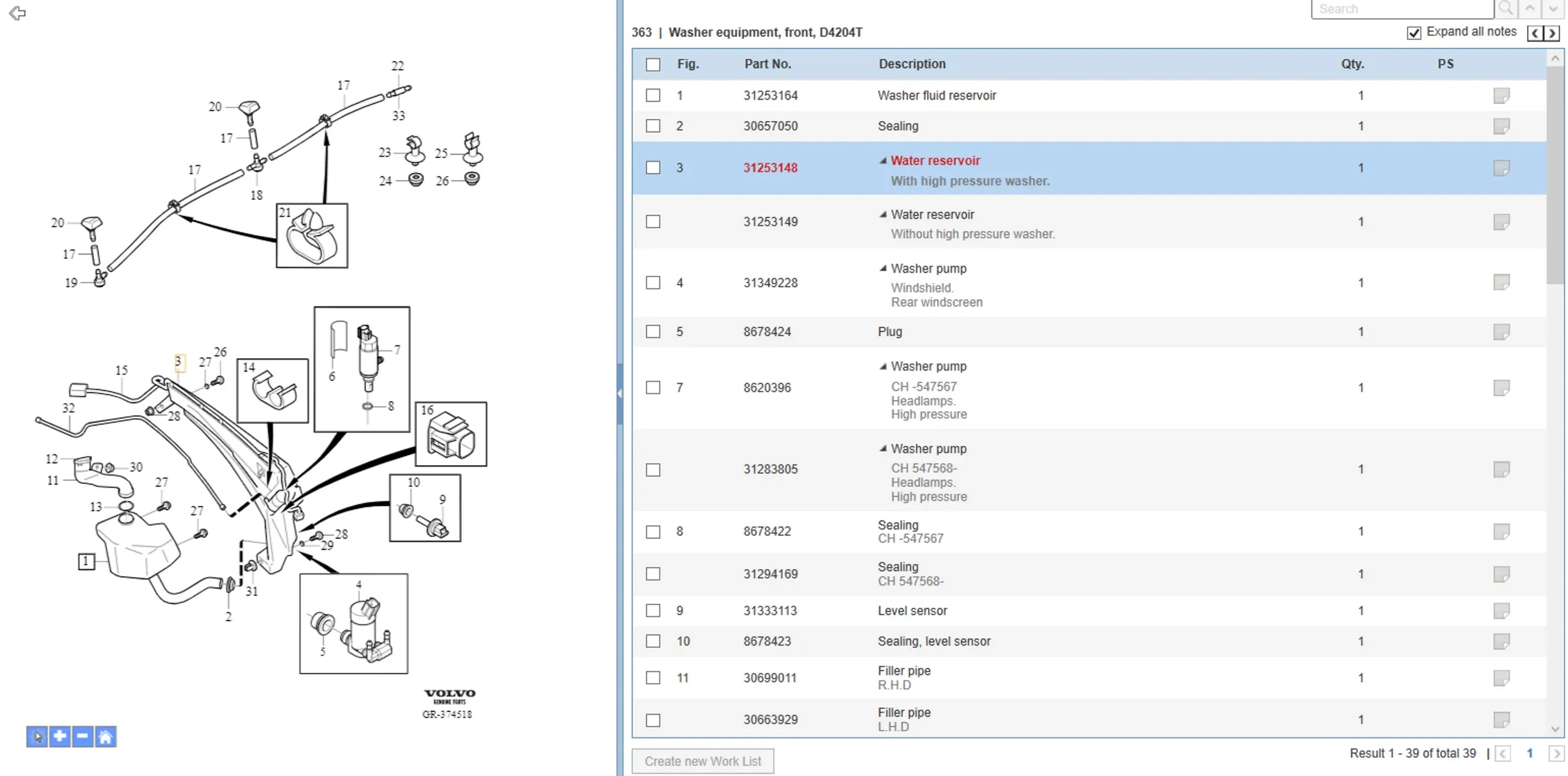Collapse Washer pump 31349228 note triangle
1568x776 pixels.
(x=883, y=269)
